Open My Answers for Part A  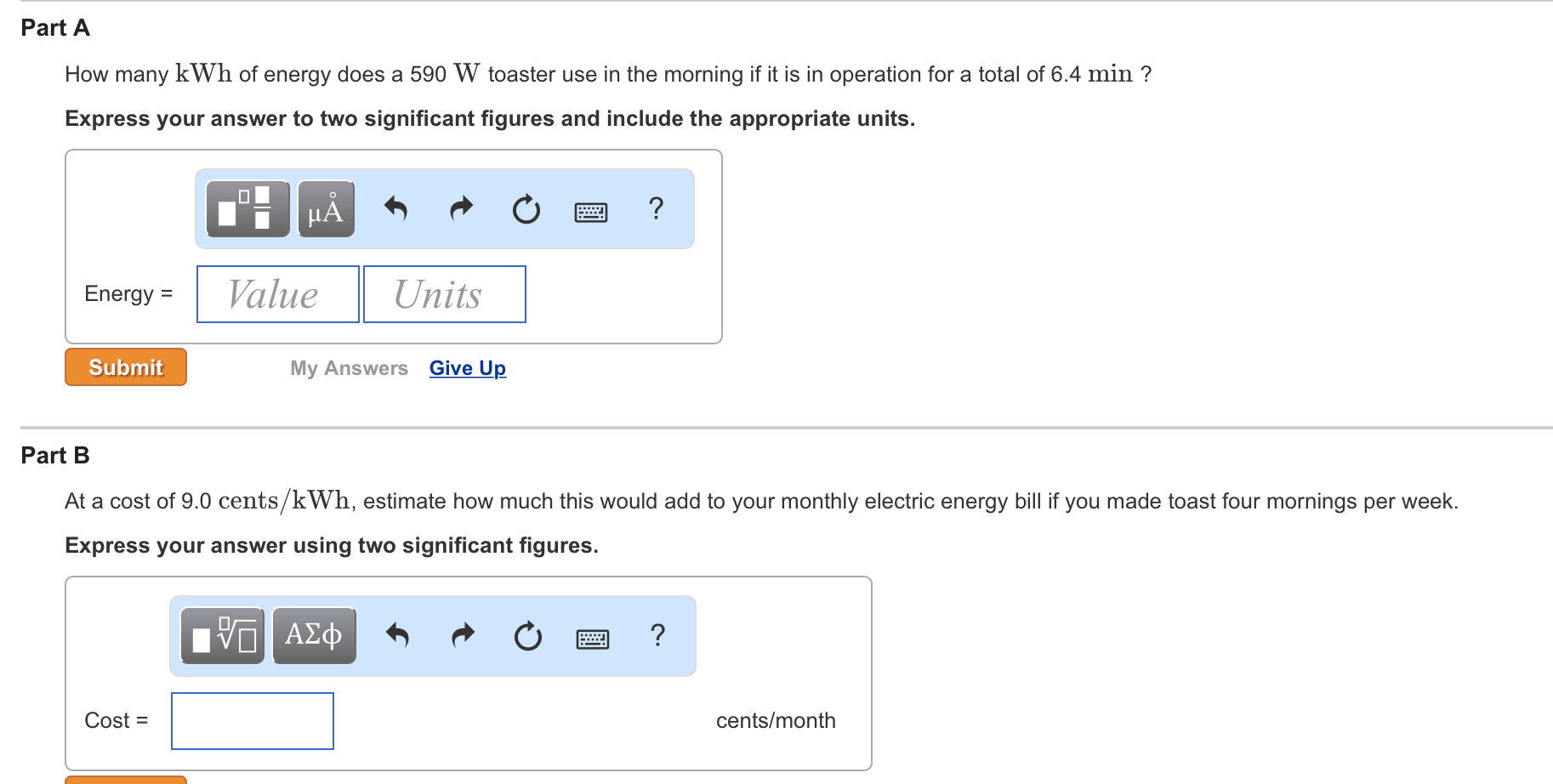(348, 367)
